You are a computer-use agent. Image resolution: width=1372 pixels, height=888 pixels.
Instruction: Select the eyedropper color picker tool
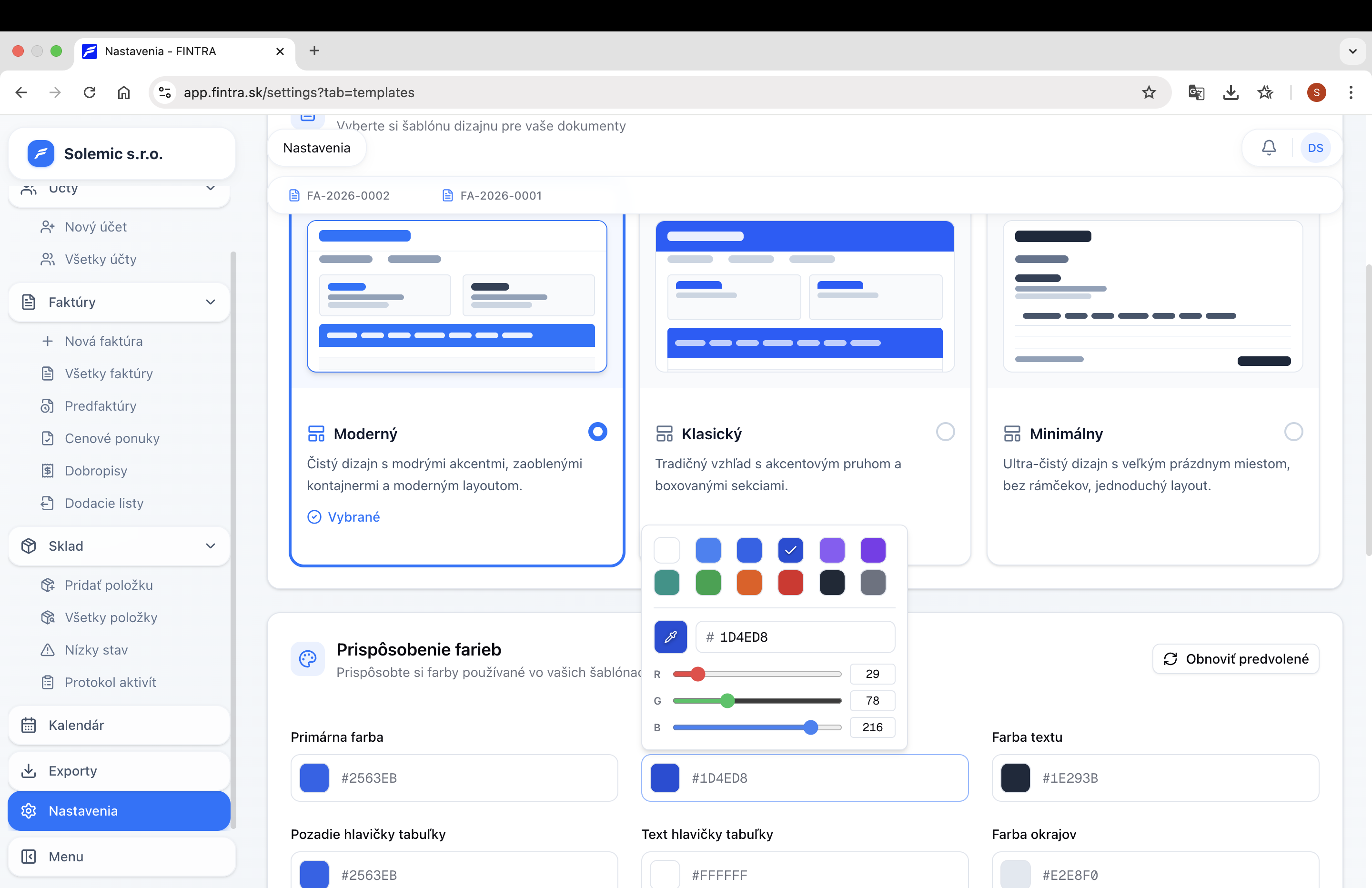click(670, 637)
